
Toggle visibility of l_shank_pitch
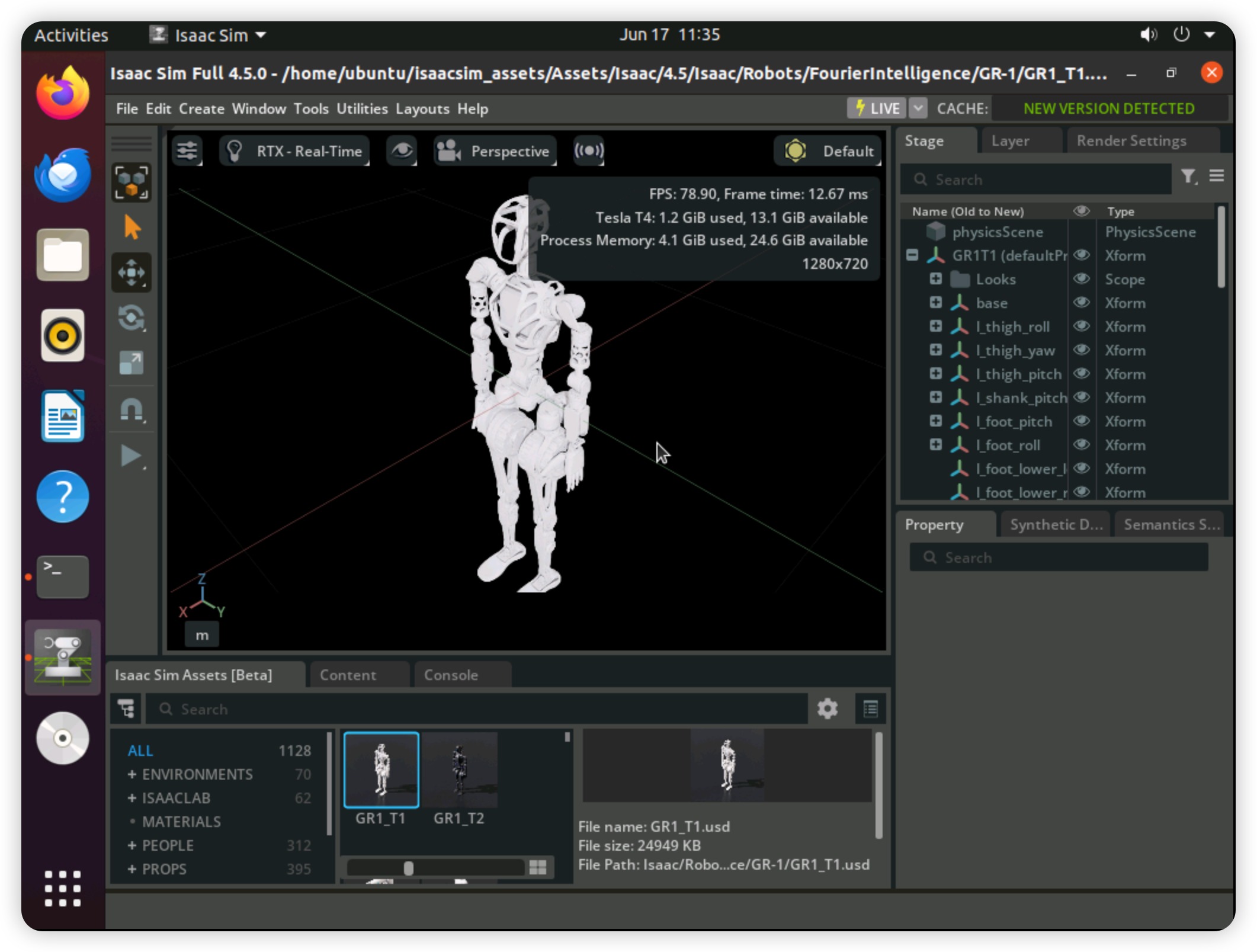[x=1082, y=398]
